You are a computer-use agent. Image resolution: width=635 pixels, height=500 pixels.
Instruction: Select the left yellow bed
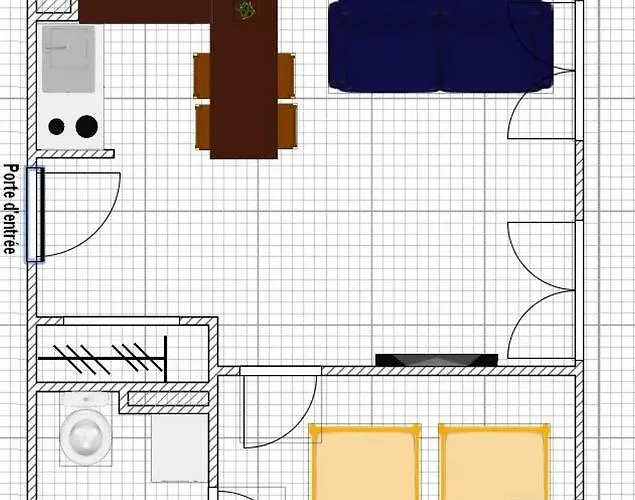[365, 462]
